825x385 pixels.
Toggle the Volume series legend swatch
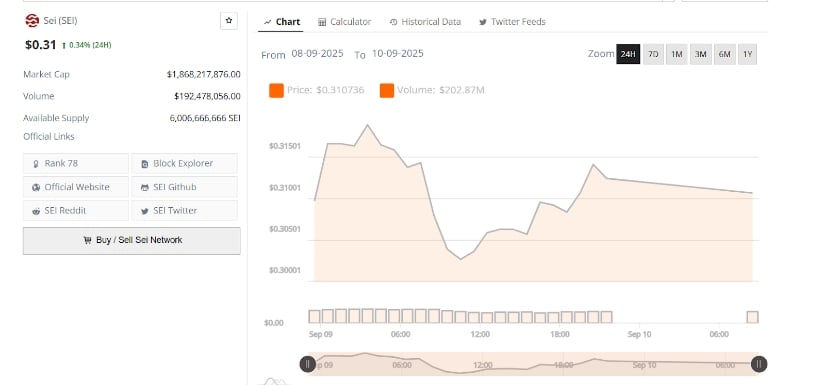point(387,90)
